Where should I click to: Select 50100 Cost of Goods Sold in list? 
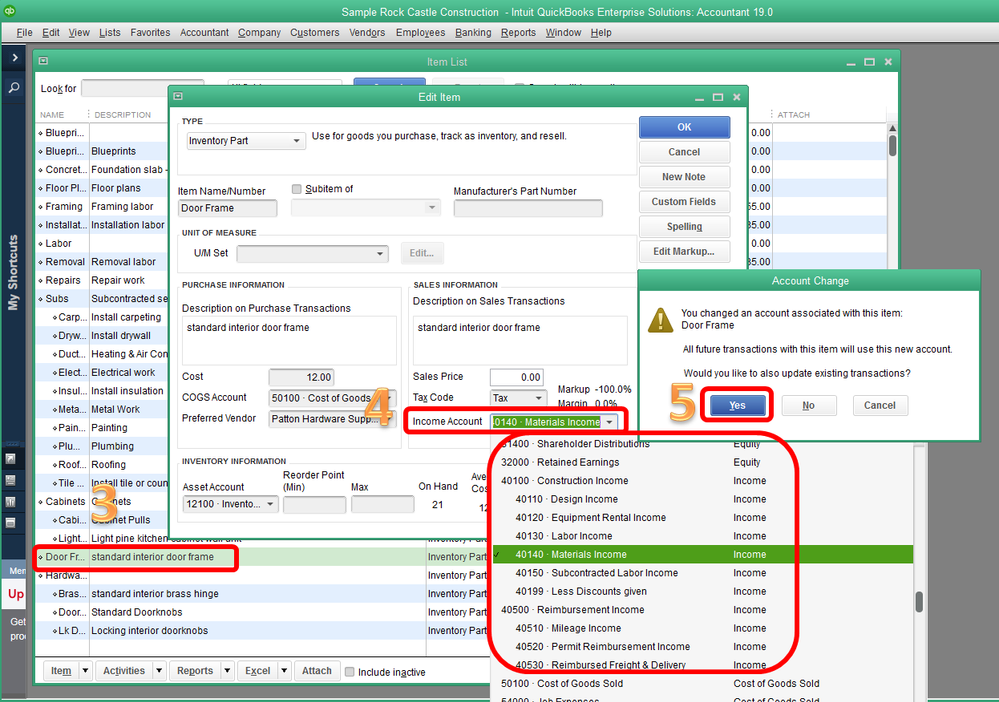tap(701, 684)
